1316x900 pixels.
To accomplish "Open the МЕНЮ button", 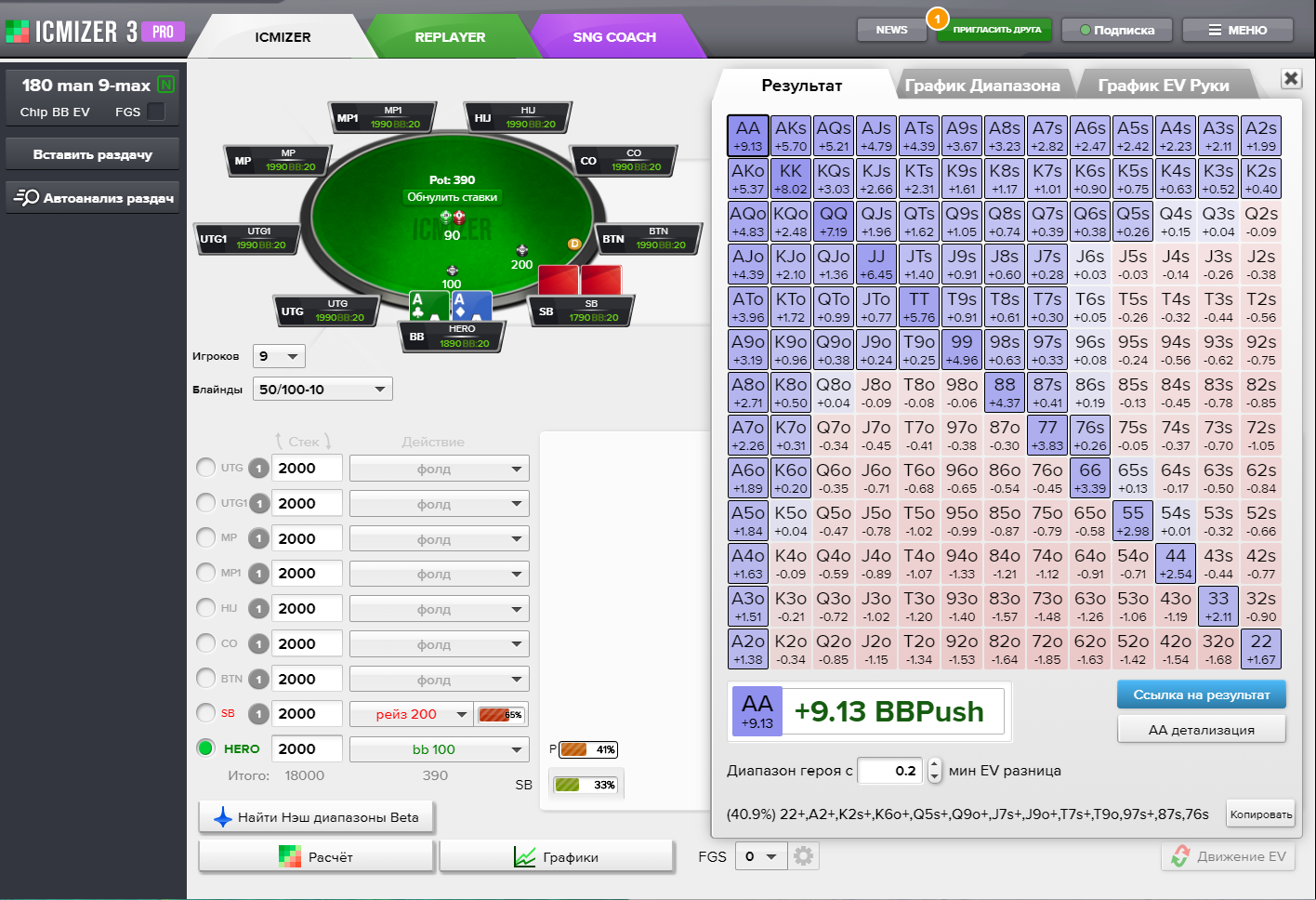I will click(x=1238, y=30).
